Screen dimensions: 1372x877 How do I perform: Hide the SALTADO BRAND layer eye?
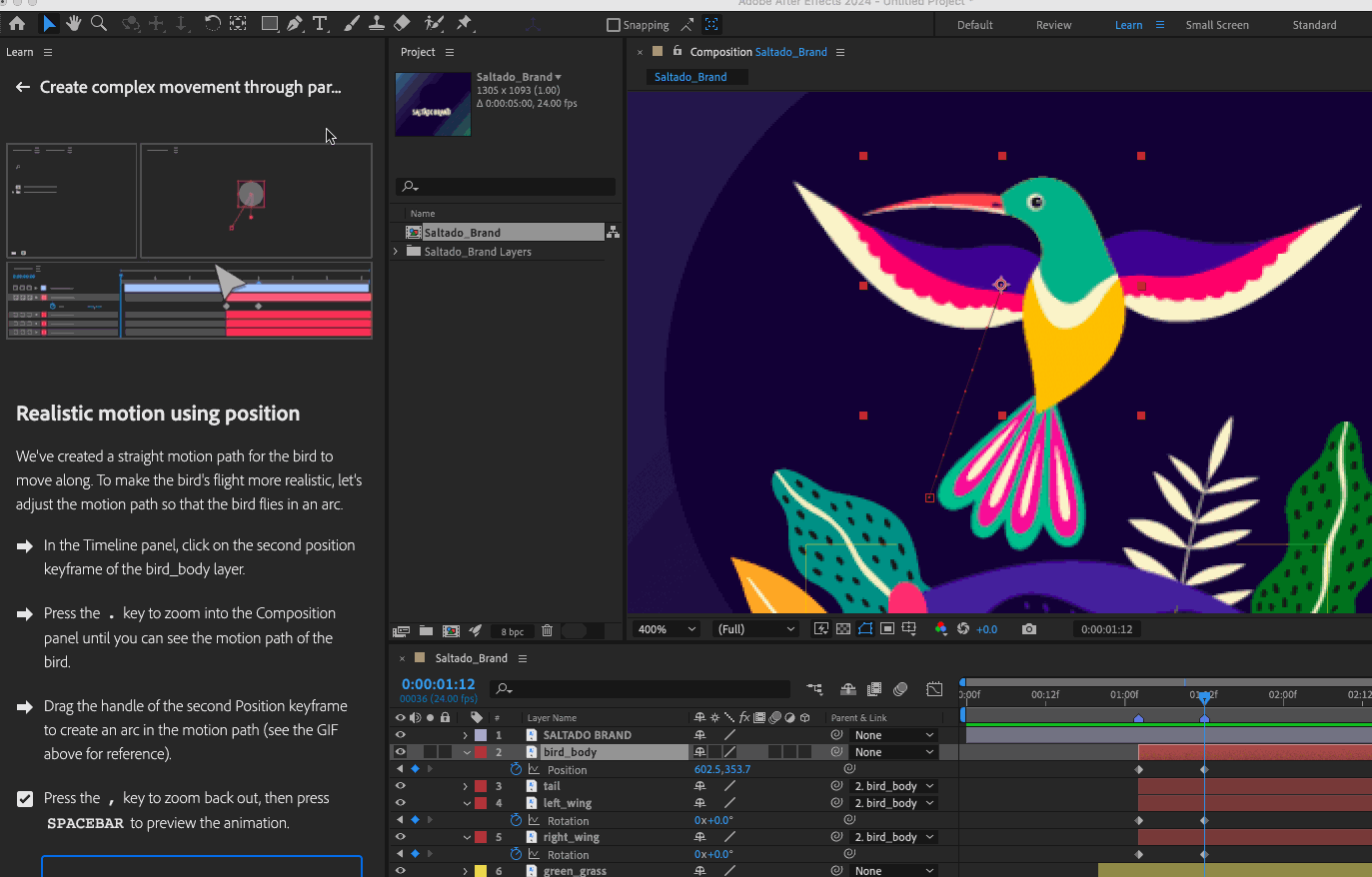coord(401,735)
